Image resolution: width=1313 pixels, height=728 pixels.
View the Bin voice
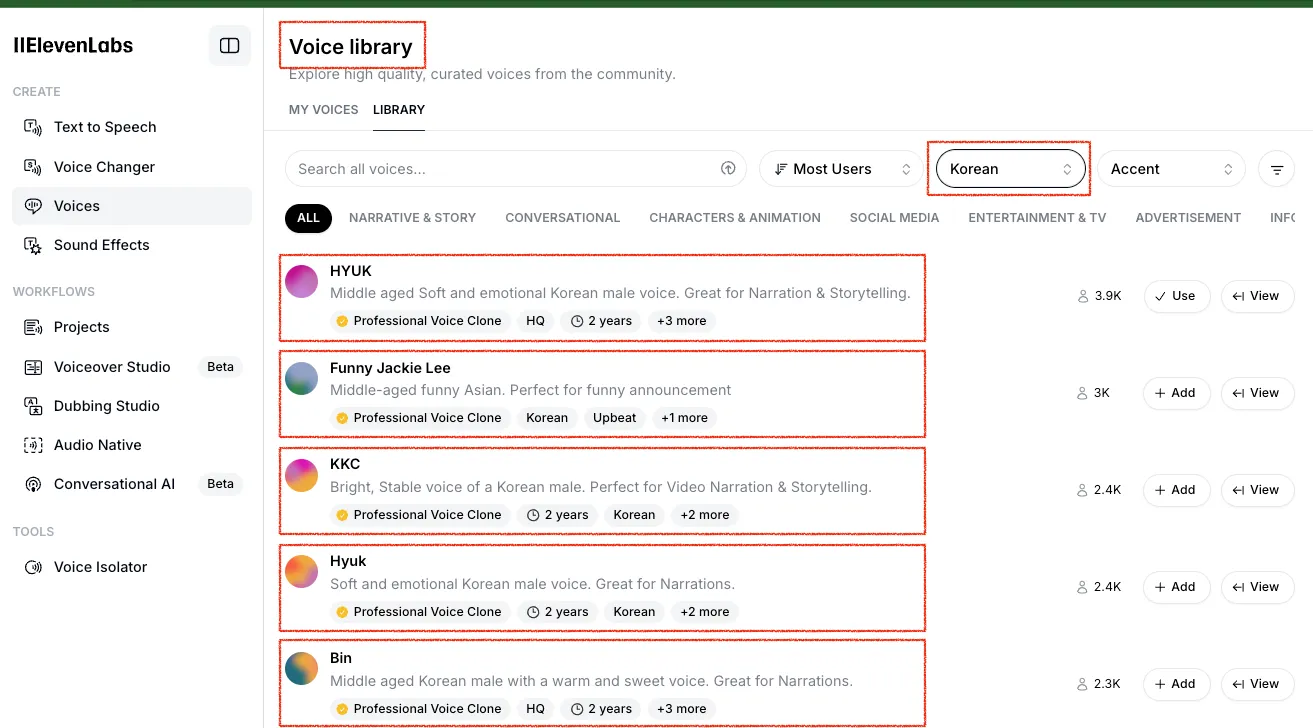[1257, 684]
